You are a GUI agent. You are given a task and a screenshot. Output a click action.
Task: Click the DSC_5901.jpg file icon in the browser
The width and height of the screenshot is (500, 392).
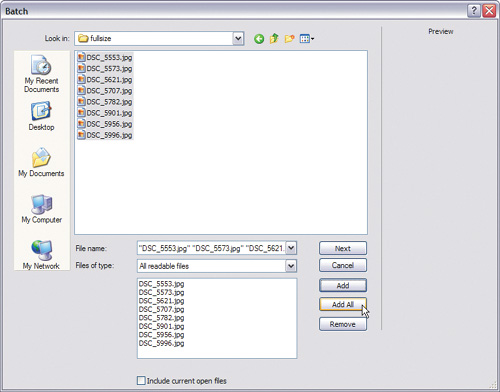[81, 113]
